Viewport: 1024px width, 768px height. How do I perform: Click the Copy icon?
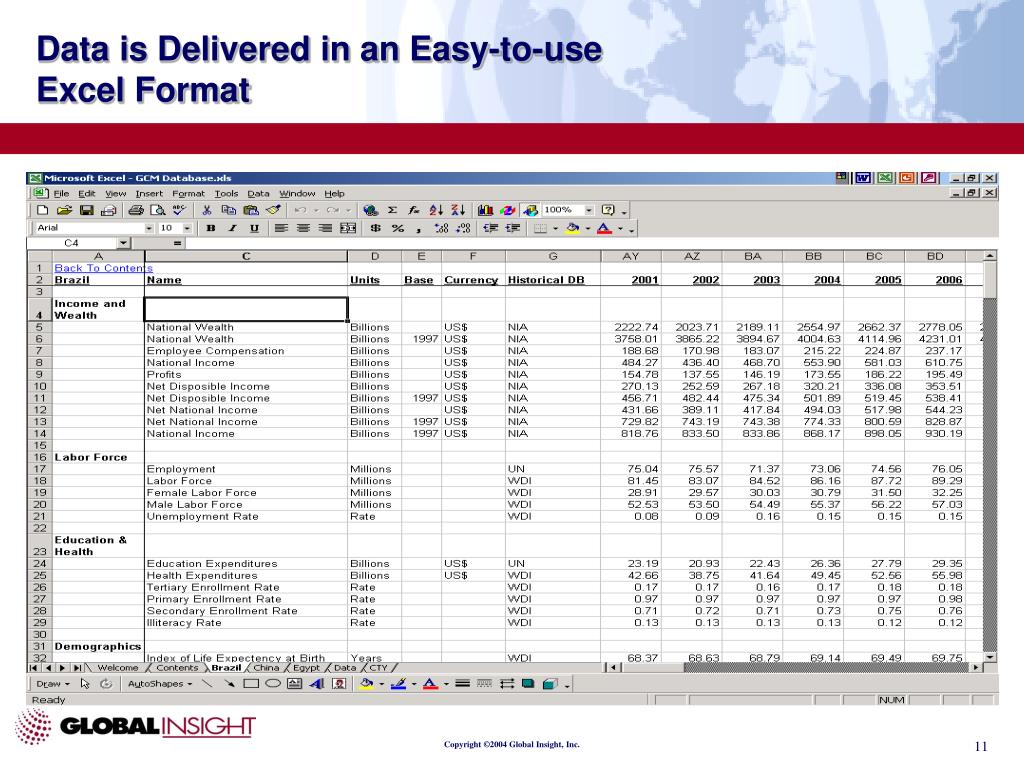click(229, 210)
